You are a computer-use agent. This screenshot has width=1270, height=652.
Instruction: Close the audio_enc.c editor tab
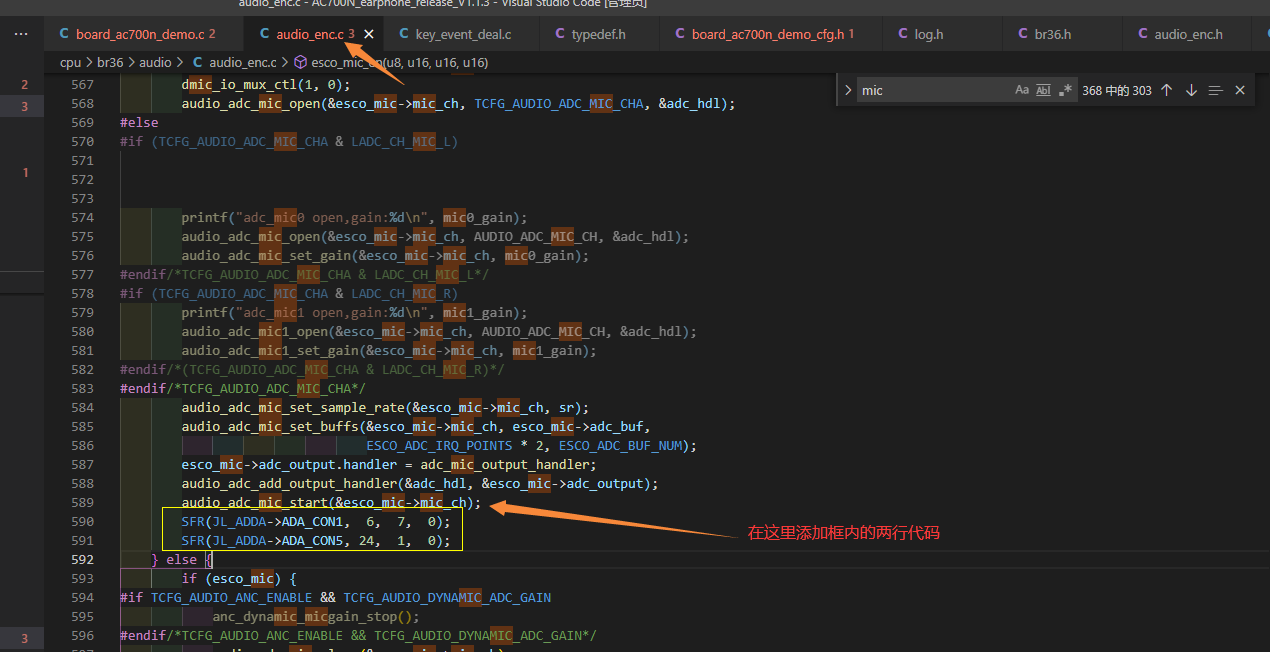[369, 34]
